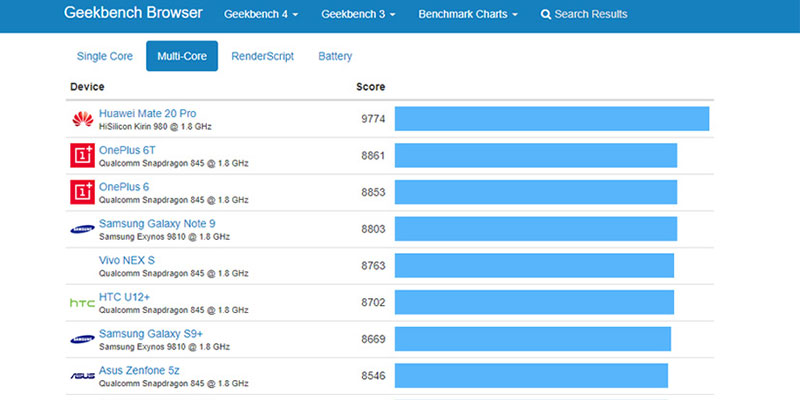Click the score value 8853
Screen dimensions: 800x400
pyautogui.click(x=373, y=192)
